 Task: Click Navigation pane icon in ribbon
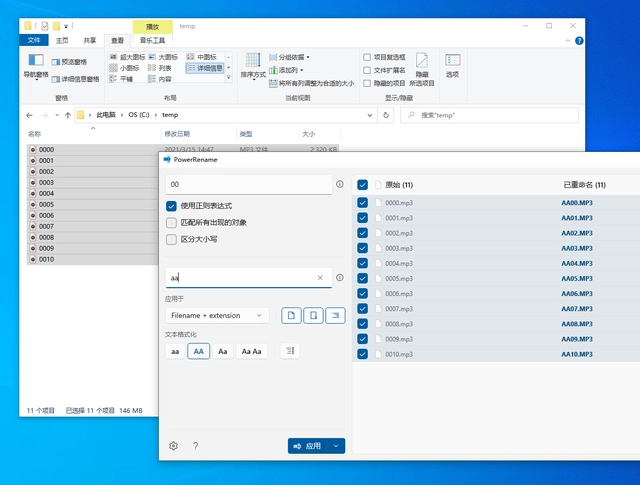36,65
